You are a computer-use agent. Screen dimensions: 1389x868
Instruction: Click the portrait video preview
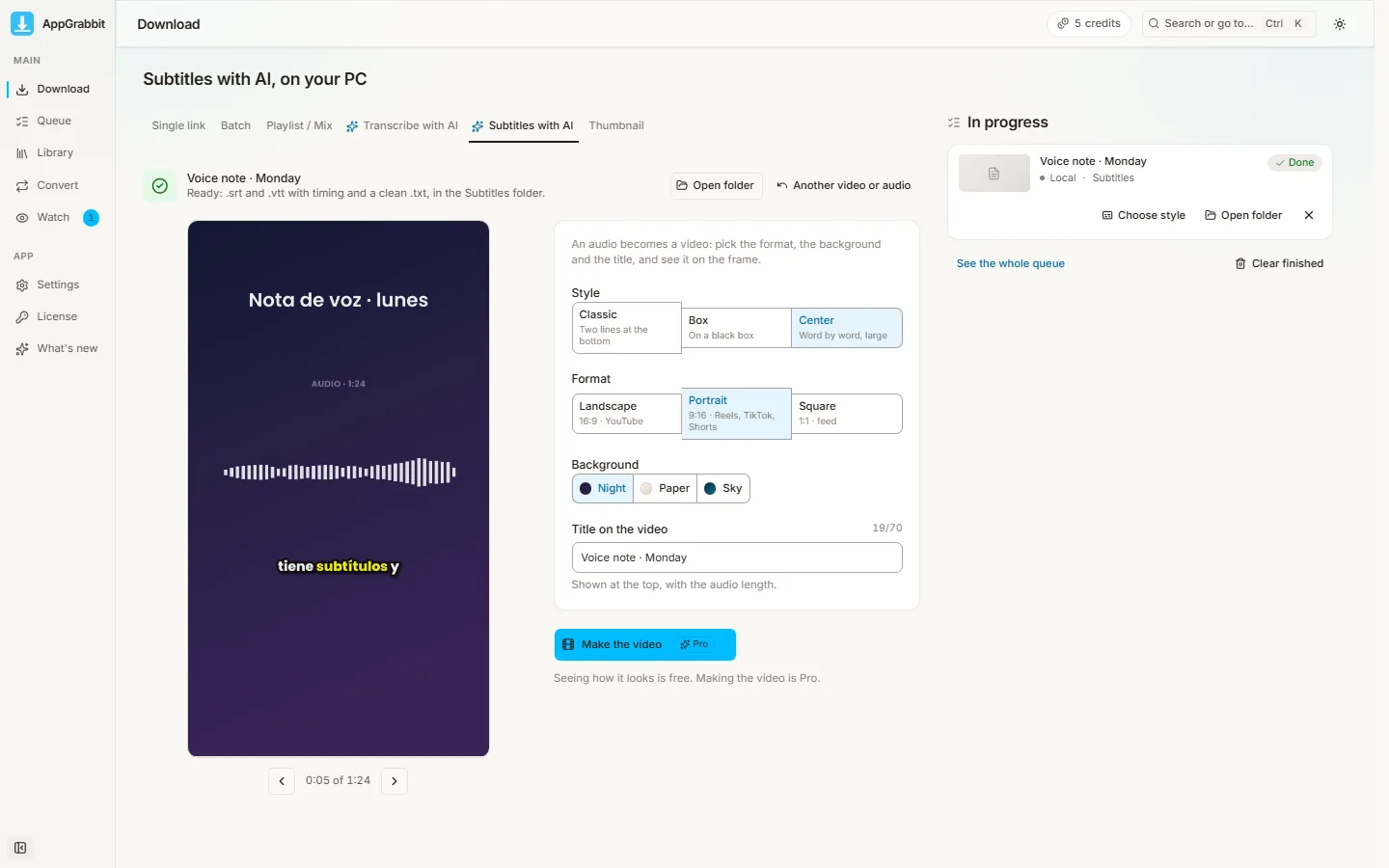click(x=339, y=488)
